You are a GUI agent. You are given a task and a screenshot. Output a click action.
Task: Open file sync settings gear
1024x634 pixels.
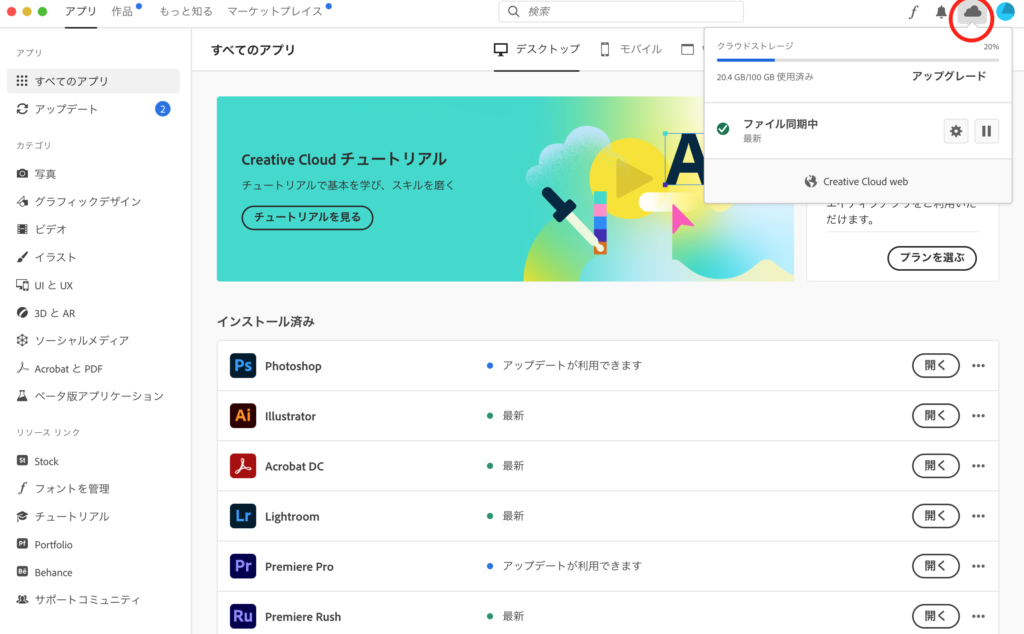pyautogui.click(x=956, y=131)
